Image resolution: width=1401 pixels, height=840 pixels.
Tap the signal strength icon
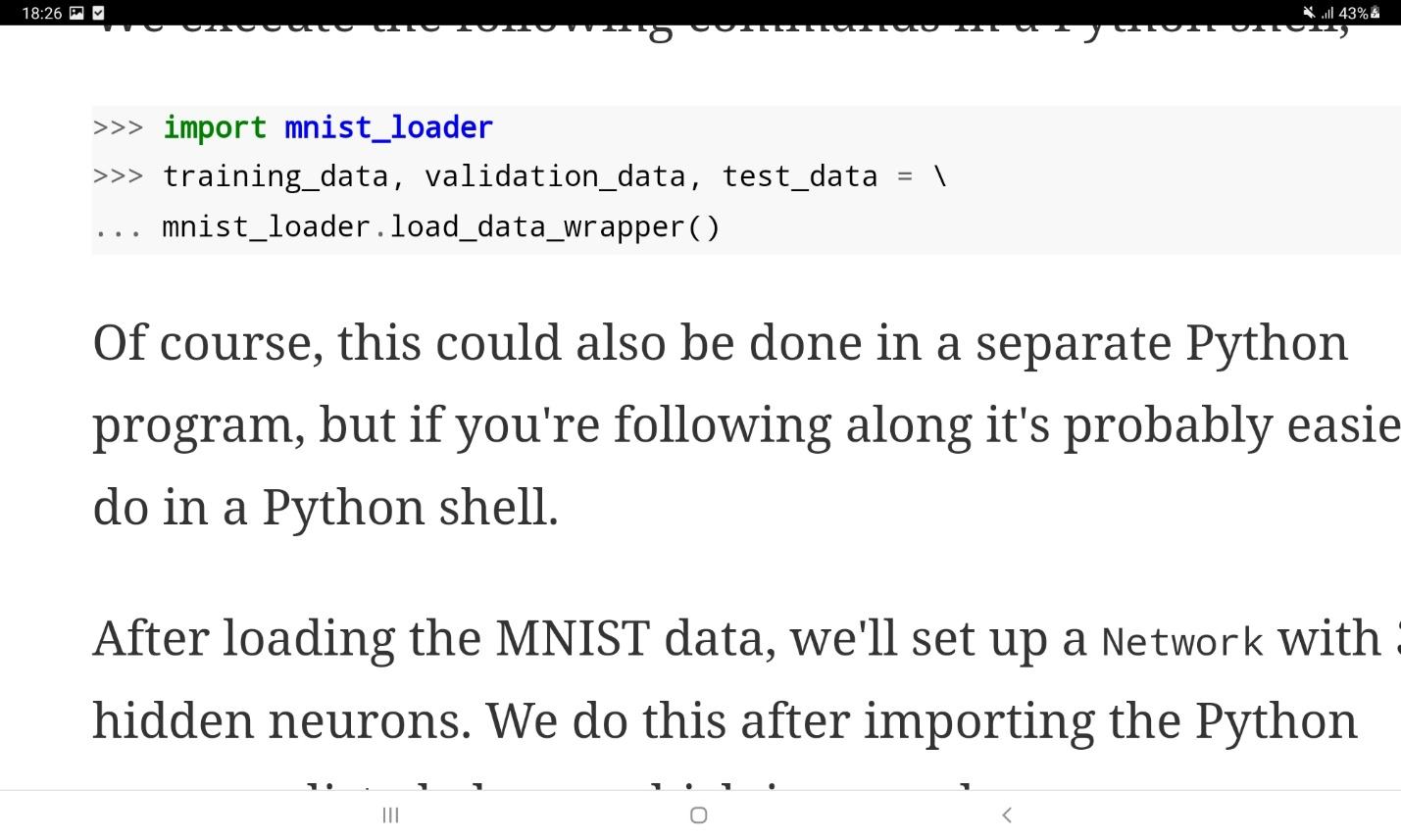pos(1328,13)
